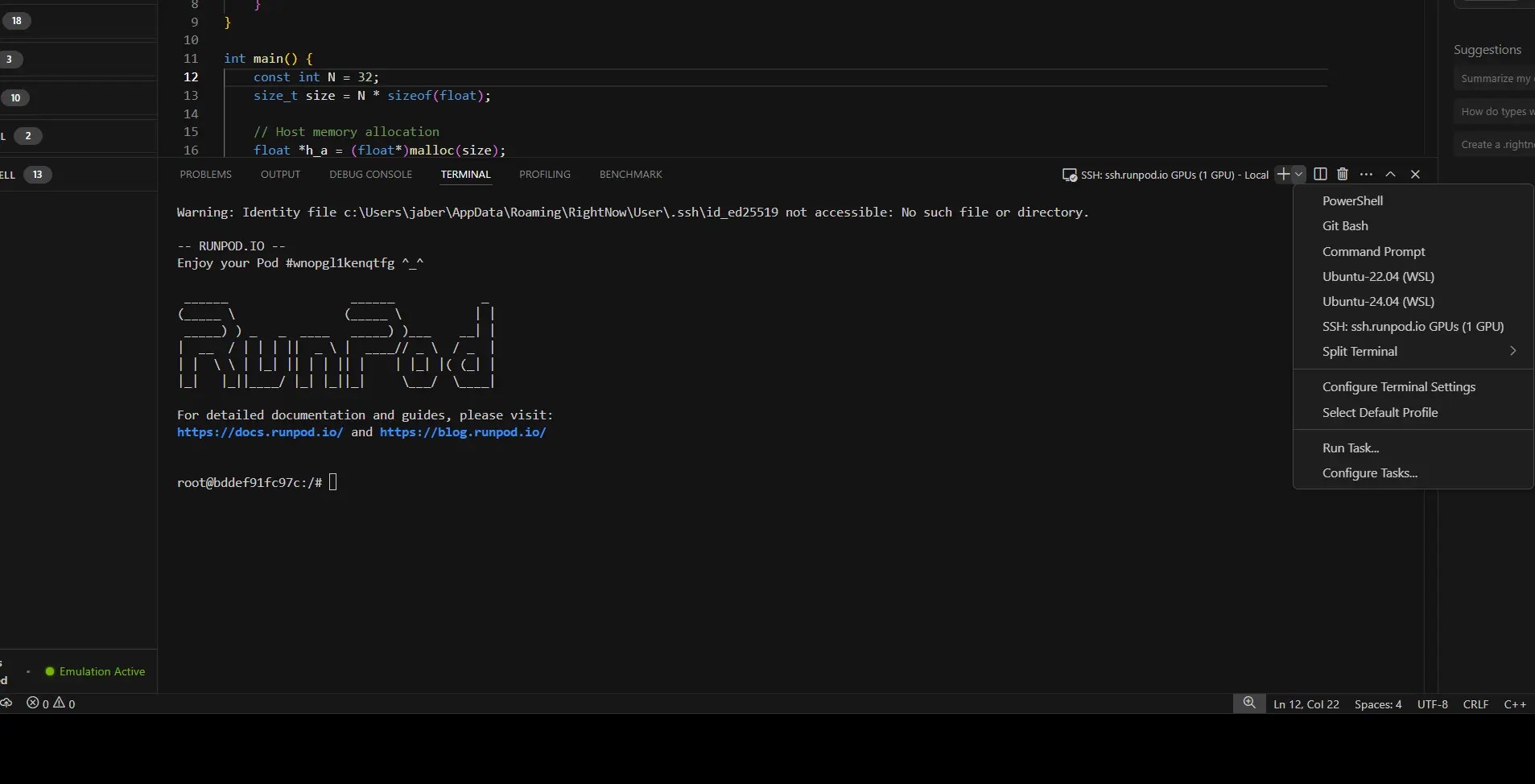Screen dimensions: 1535x784
Task: Change encoding via the UTF-8 button
Action: (x=1432, y=703)
